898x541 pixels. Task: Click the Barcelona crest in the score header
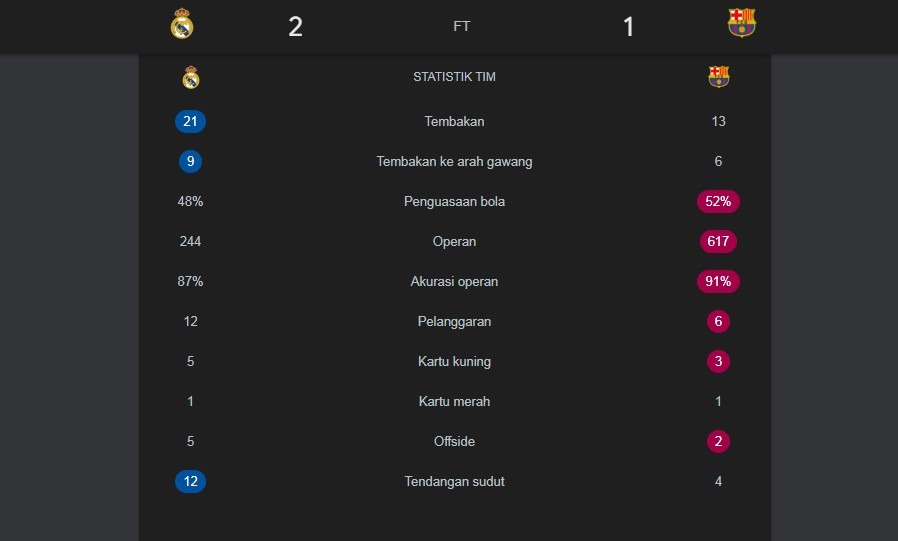[742, 24]
